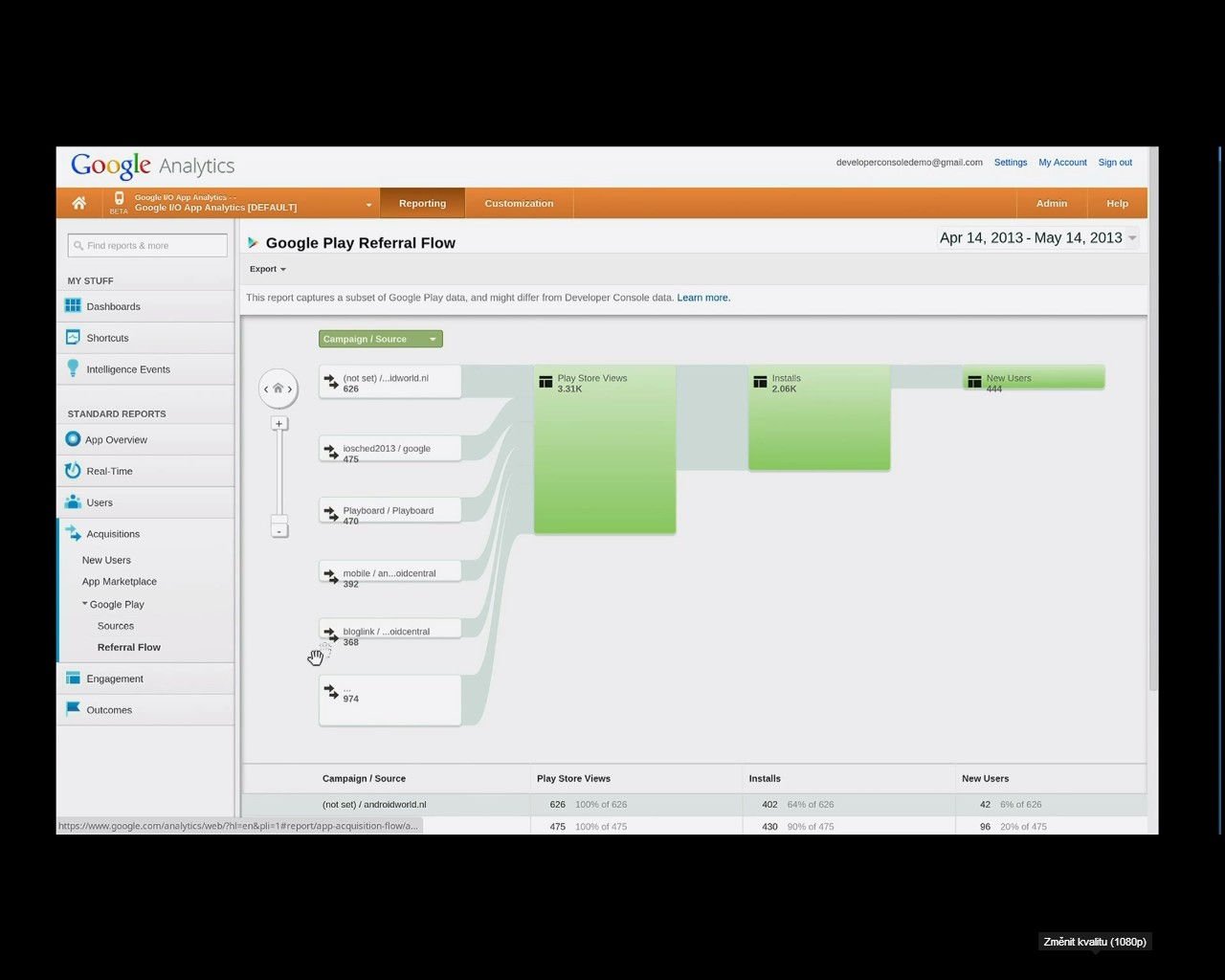Image resolution: width=1225 pixels, height=980 pixels.
Task: Select the mobile / an...oidcentral source node
Action: coord(390,573)
